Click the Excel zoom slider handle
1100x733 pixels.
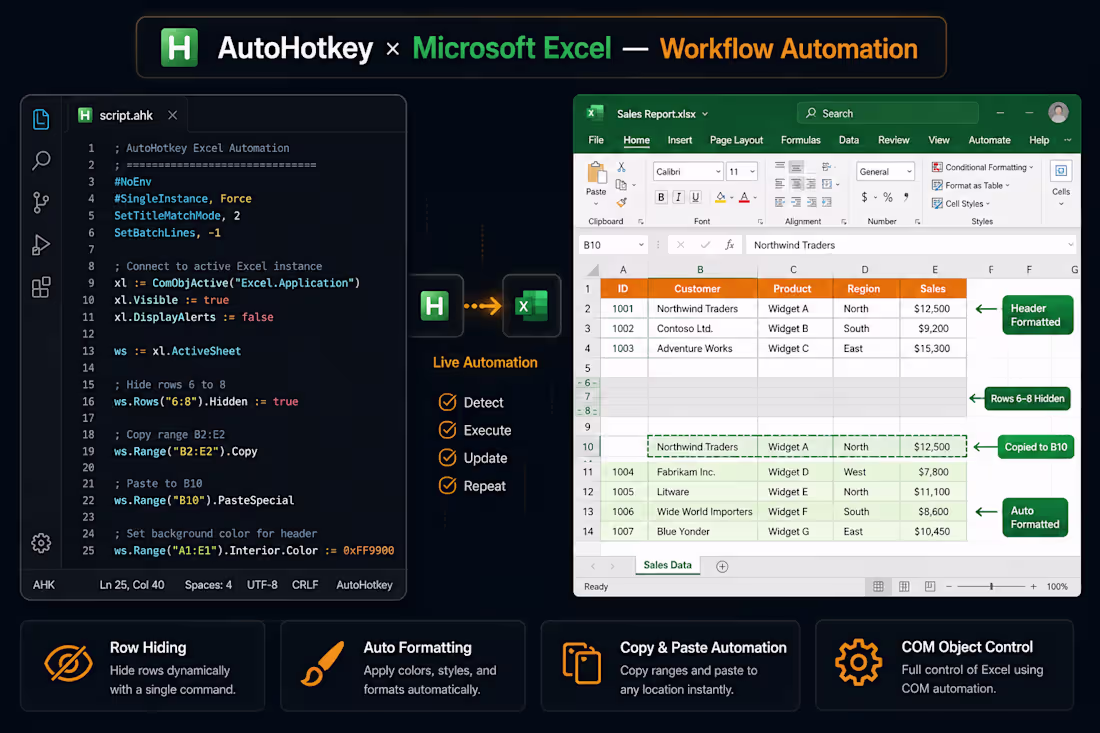[x=991, y=586]
